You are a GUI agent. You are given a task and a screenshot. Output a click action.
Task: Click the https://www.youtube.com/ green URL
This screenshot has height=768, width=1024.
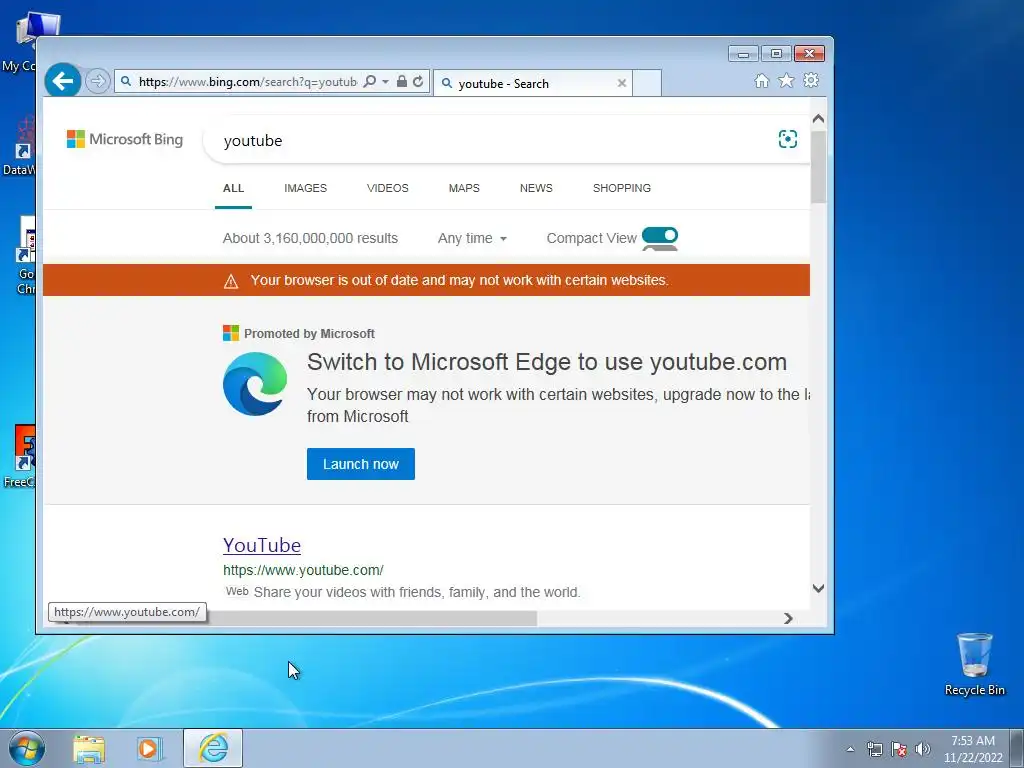pos(303,570)
